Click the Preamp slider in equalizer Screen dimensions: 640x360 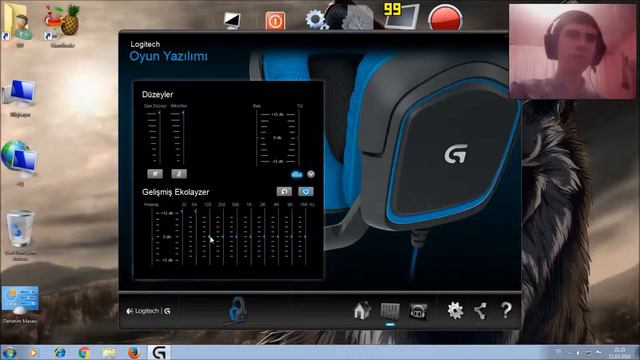pos(152,237)
